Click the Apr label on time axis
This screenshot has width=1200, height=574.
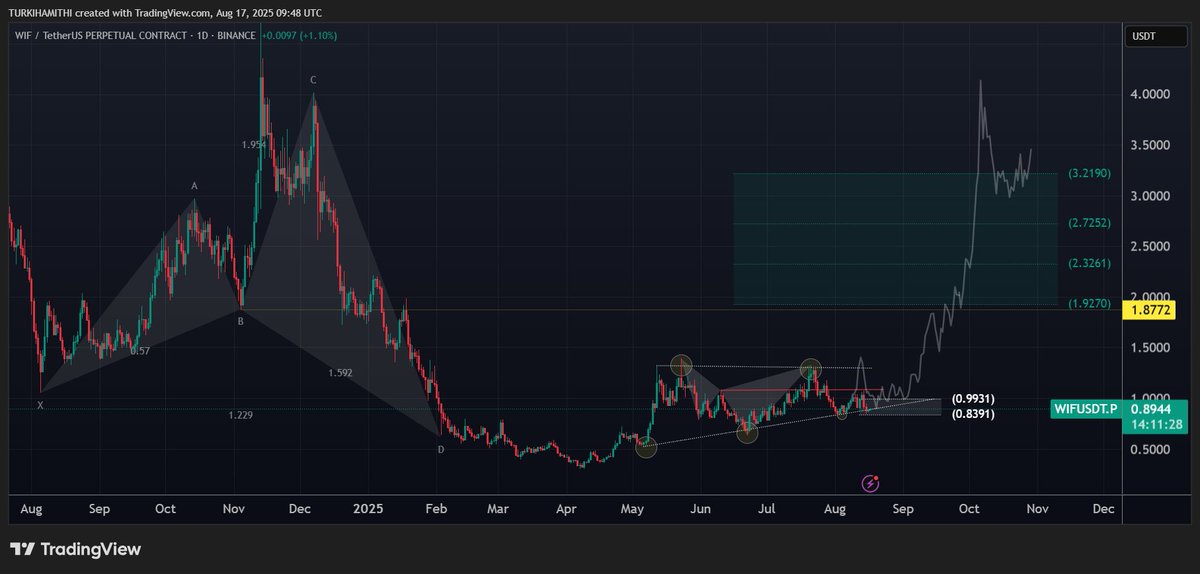coord(567,509)
